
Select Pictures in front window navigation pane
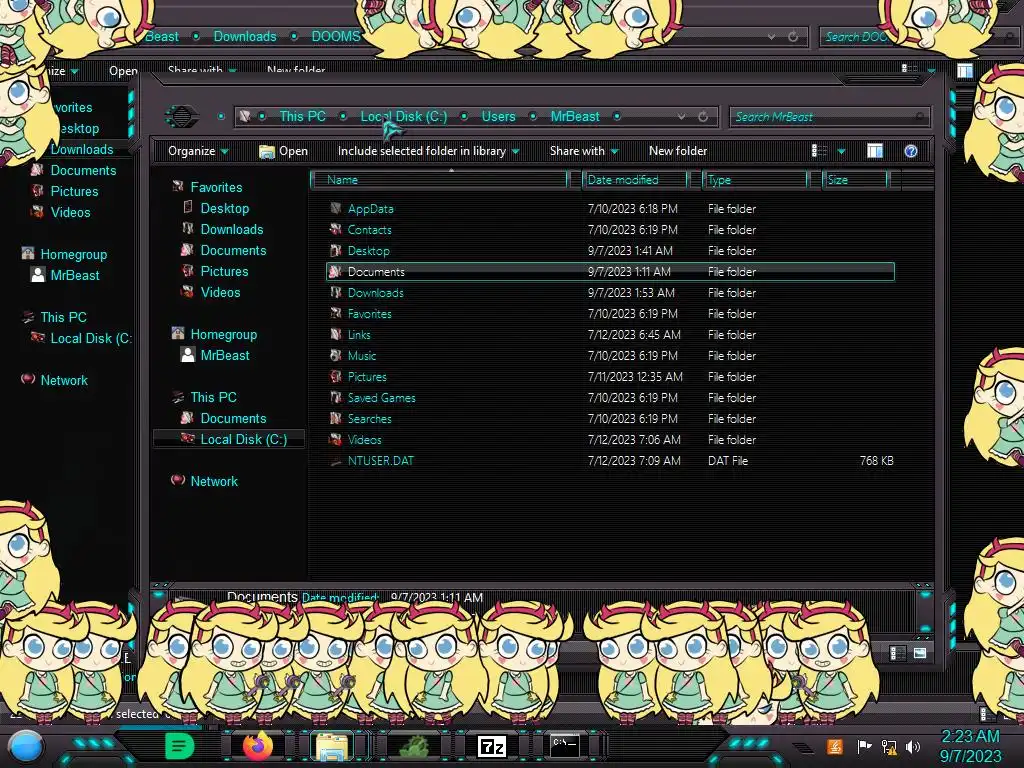tap(224, 271)
